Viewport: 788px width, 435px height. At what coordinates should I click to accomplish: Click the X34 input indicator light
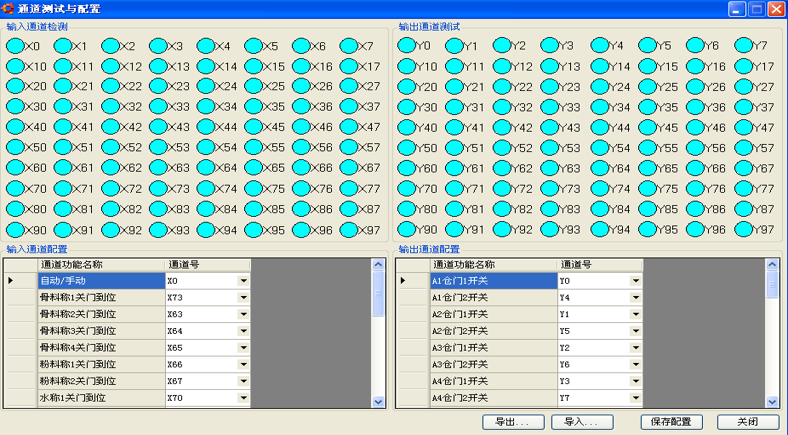(x=206, y=106)
